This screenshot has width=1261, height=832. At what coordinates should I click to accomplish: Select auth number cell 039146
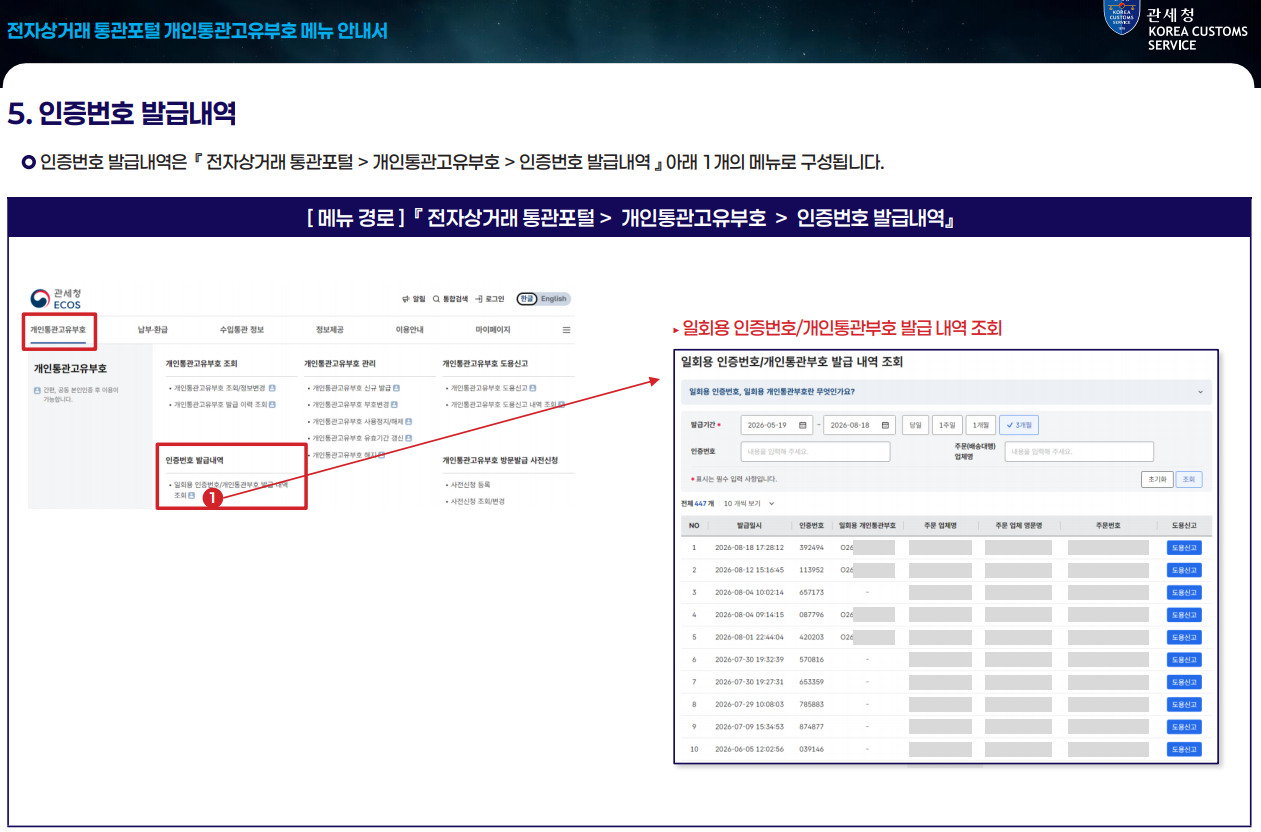(811, 749)
